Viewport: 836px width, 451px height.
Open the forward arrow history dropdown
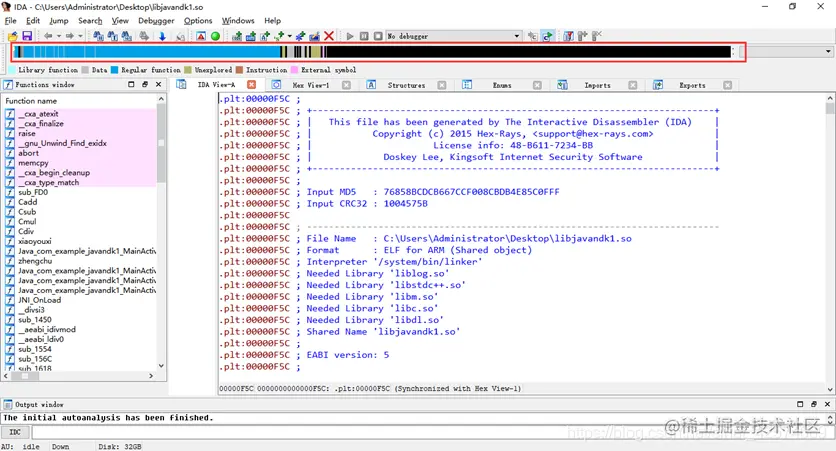click(x=81, y=36)
